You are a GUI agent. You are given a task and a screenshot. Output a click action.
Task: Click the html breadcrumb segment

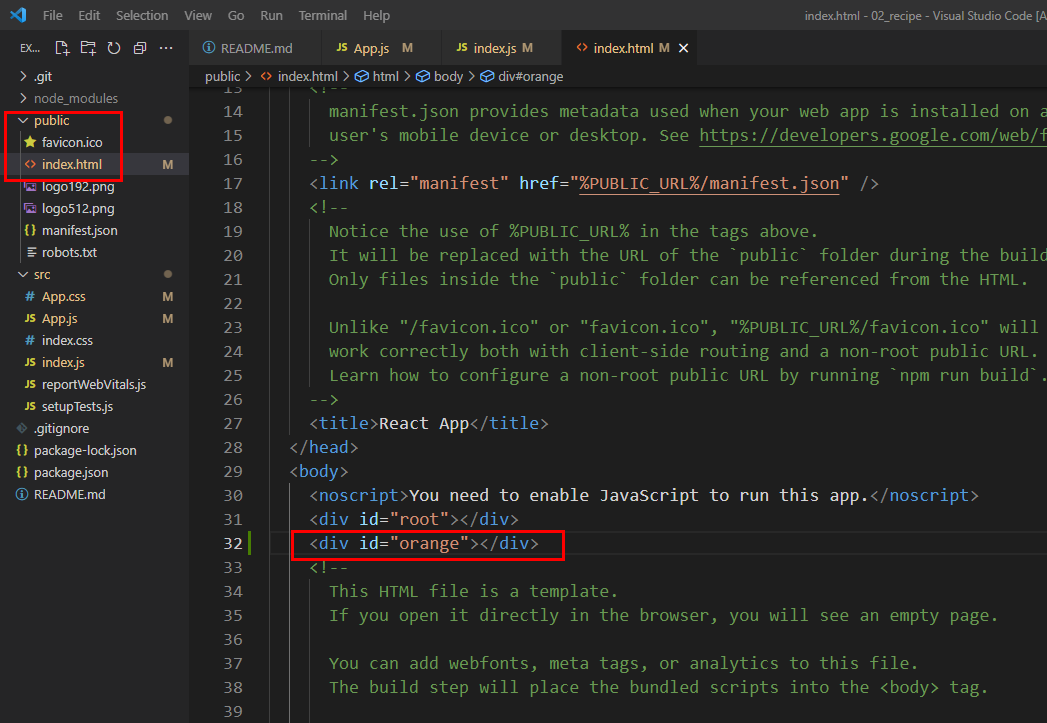coord(377,77)
